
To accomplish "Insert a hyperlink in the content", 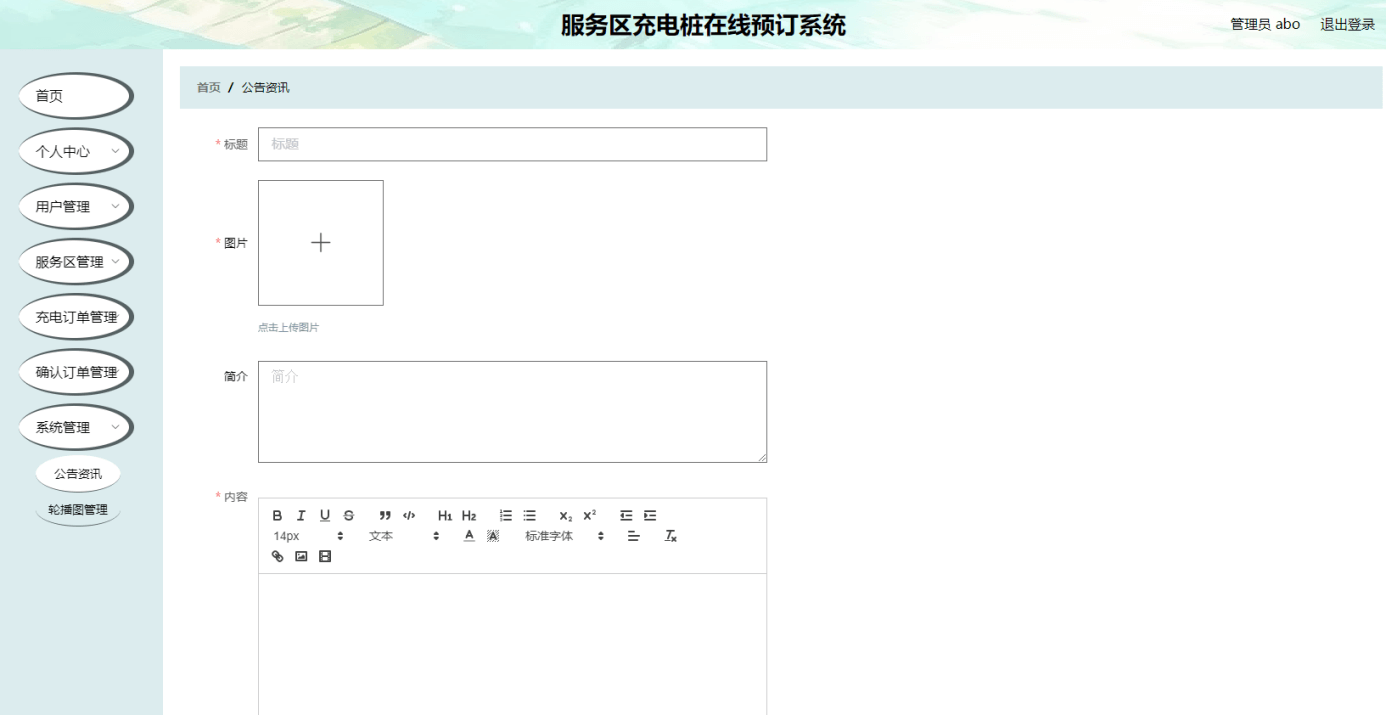I will click(277, 556).
